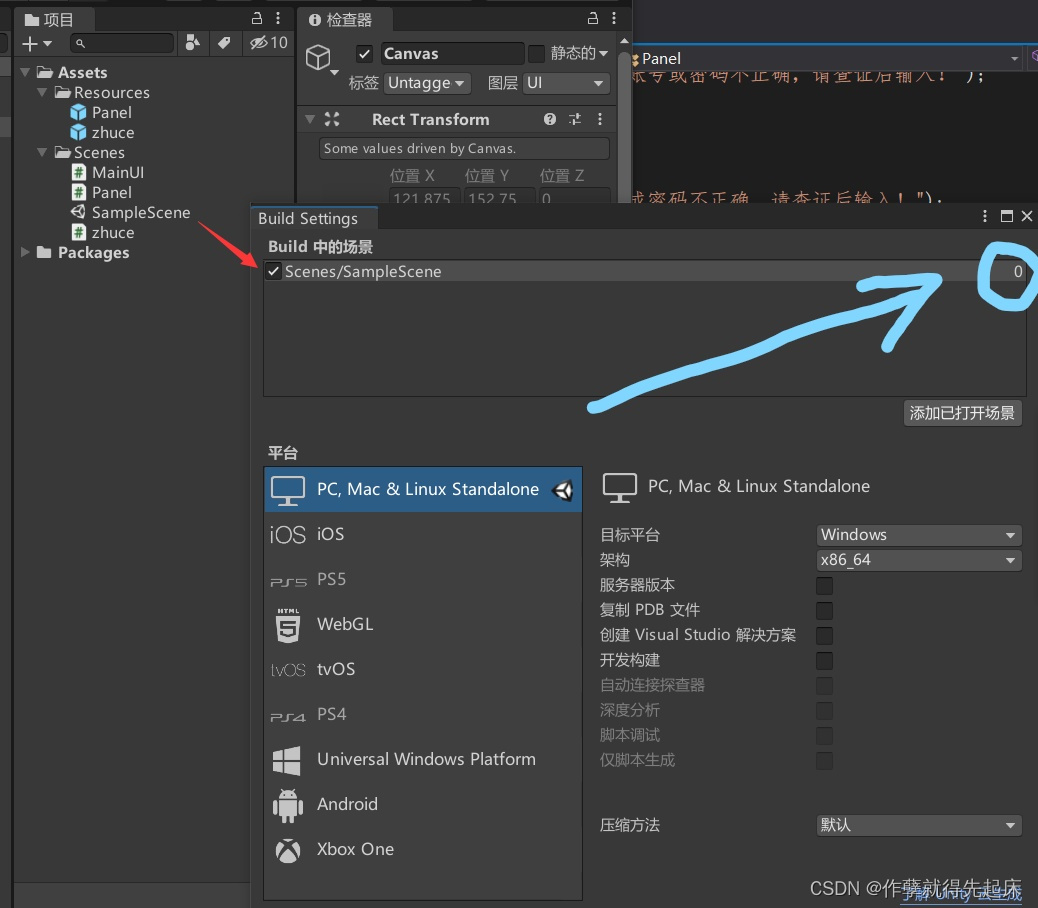
Task: Open the 静态的 static dropdown arrow
Action: click(x=603, y=53)
